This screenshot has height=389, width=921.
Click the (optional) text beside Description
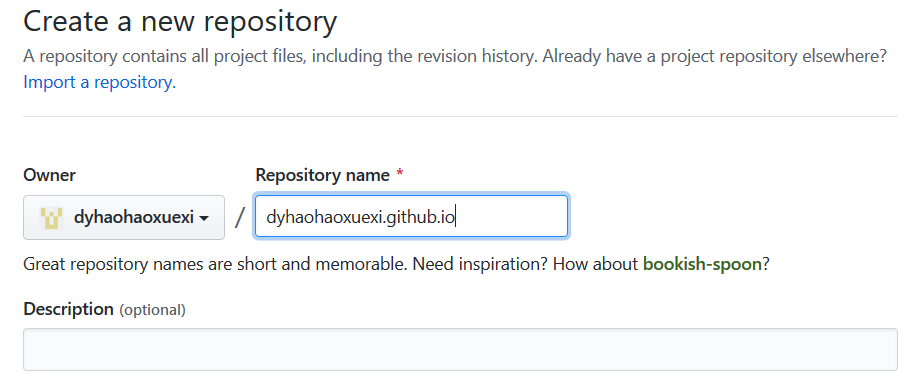point(153,310)
